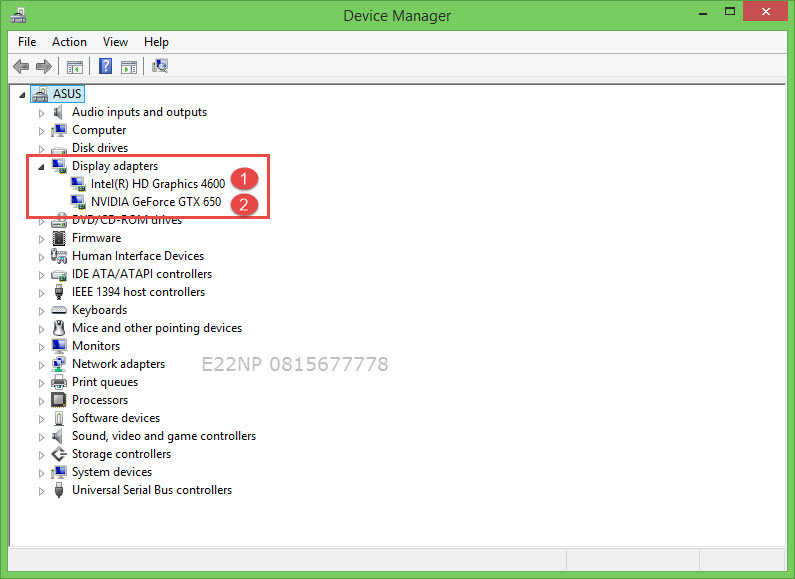This screenshot has width=795, height=579.
Task: Maximize the Device Manager window
Action: coord(730,12)
